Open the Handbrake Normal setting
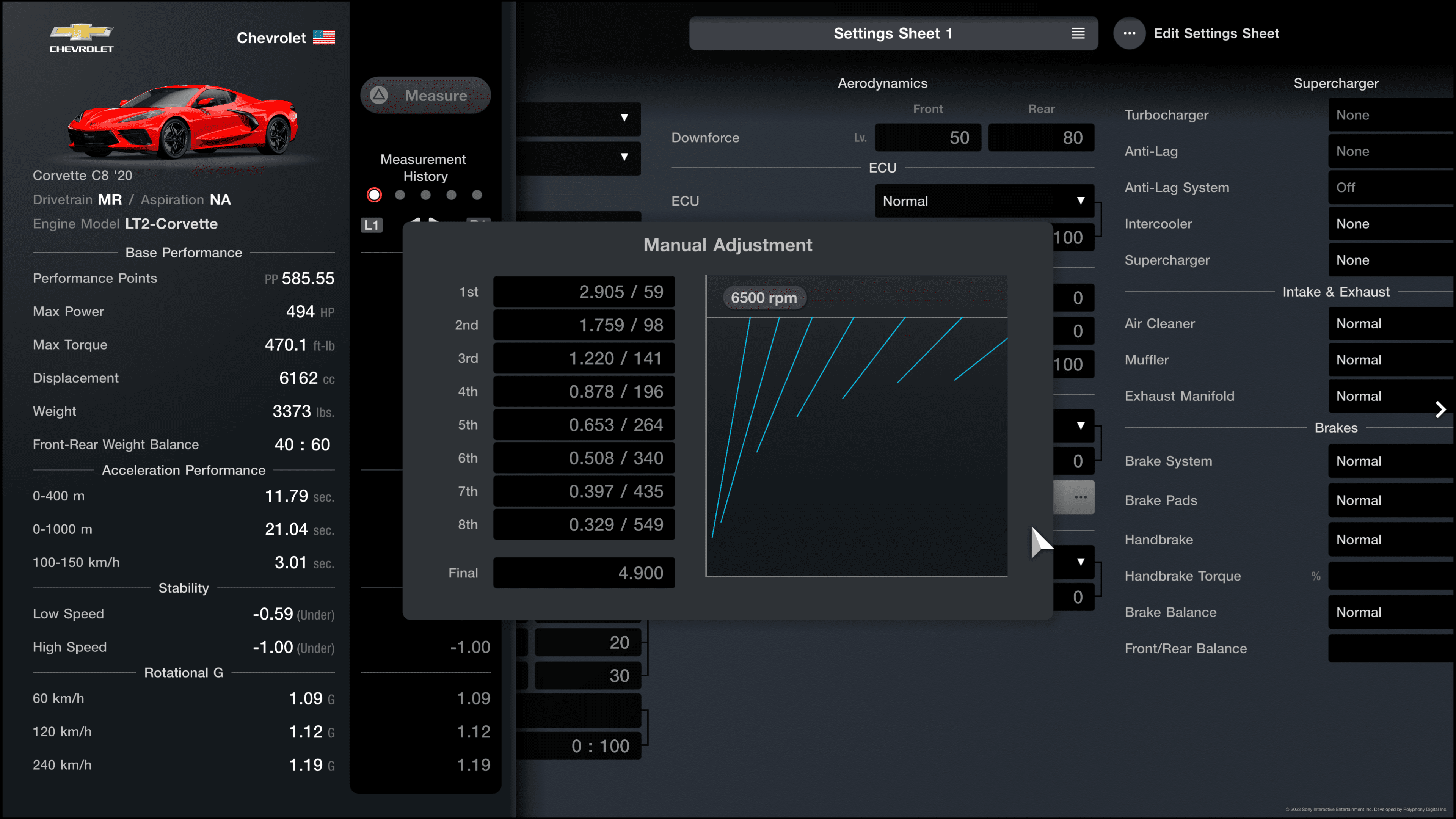The height and width of the screenshot is (819, 1456). tap(1392, 539)
